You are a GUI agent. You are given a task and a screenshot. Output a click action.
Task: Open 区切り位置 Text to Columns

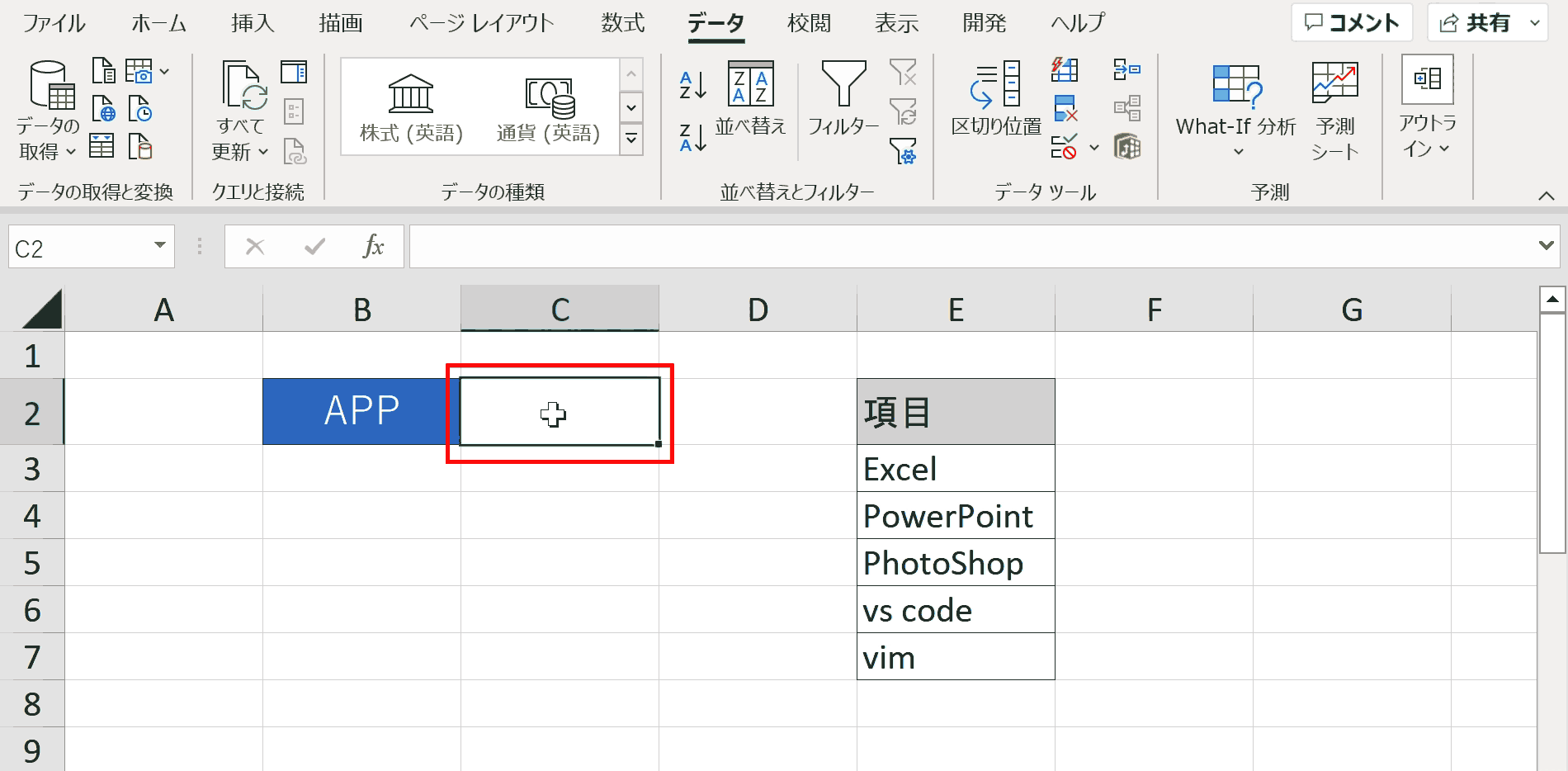pyautogui.click(x=996, y=98)
